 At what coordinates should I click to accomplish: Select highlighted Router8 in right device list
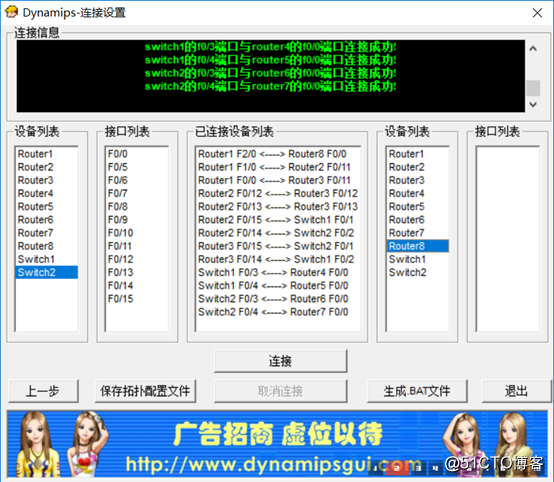[418, 246]
